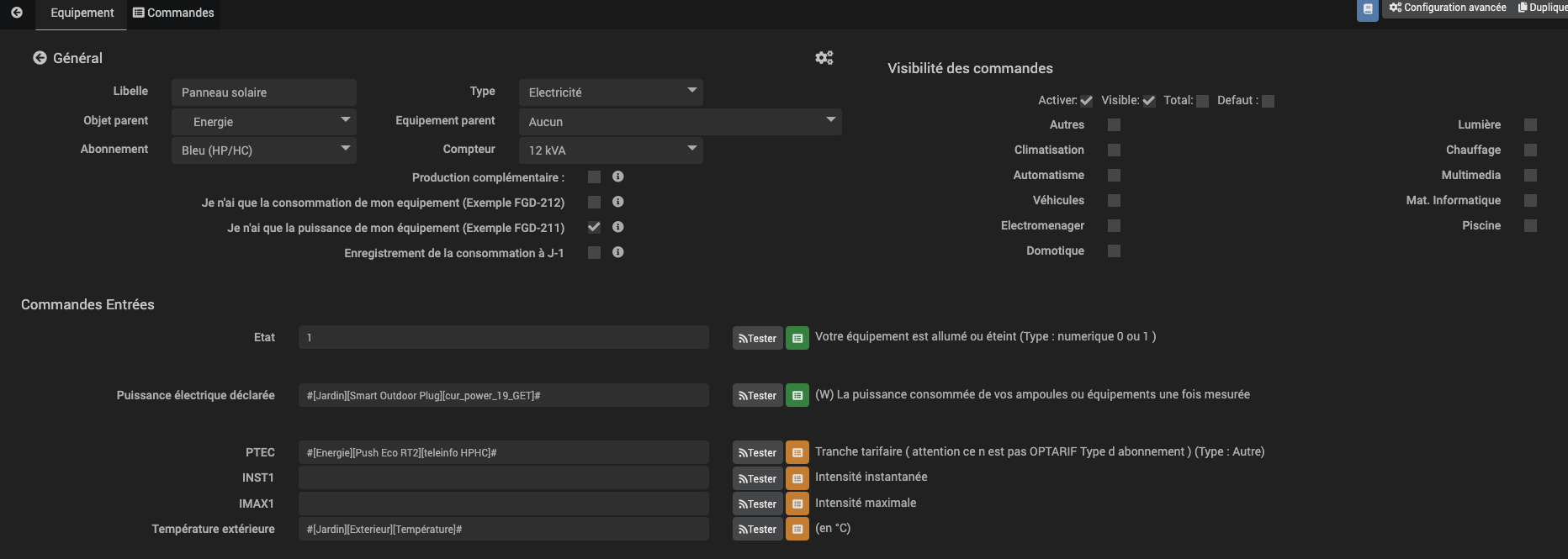
Task: Switch to the Commandes tab
Action: 173,13
